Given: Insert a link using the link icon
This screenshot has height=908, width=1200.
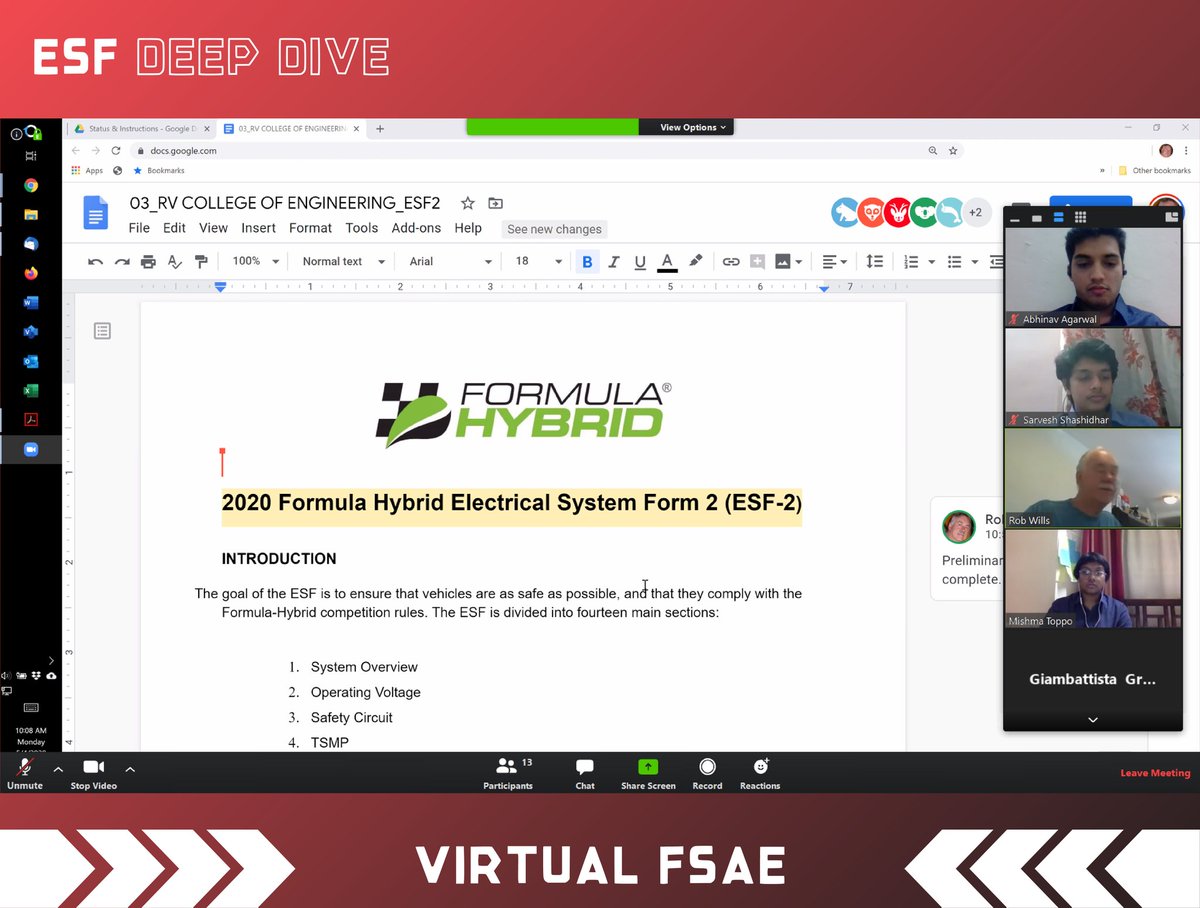Looking at the screenshot, I should pos(730,261).
